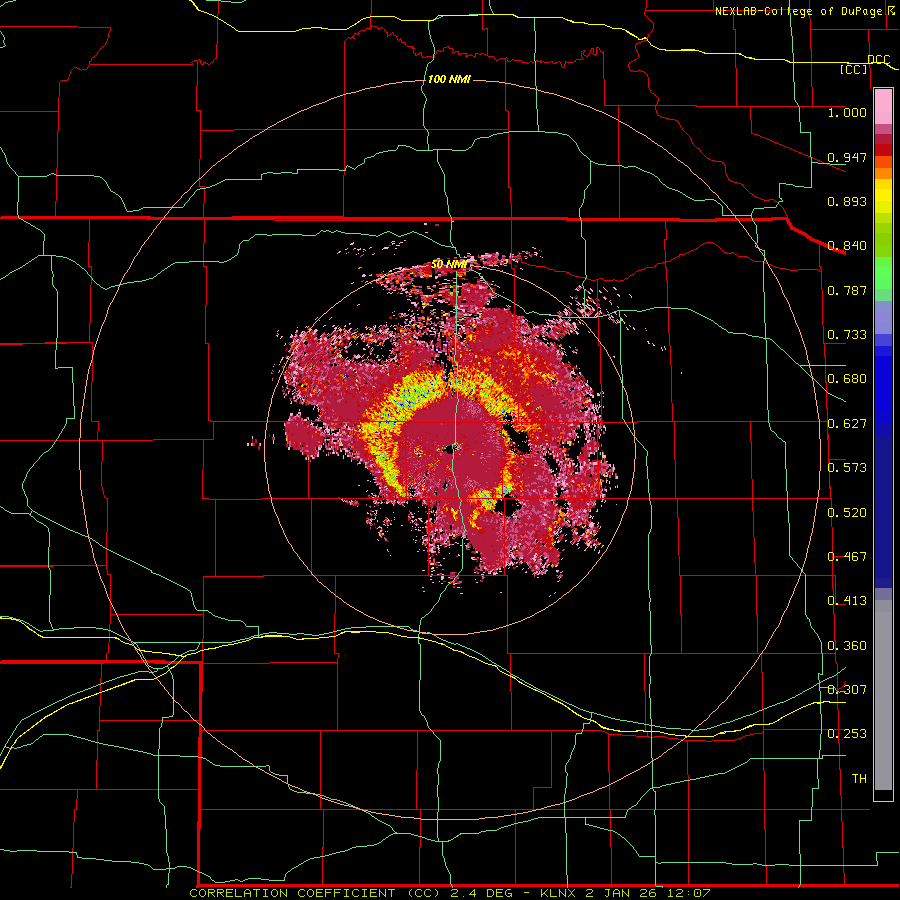Click the 0.520 color scale value

847,513
